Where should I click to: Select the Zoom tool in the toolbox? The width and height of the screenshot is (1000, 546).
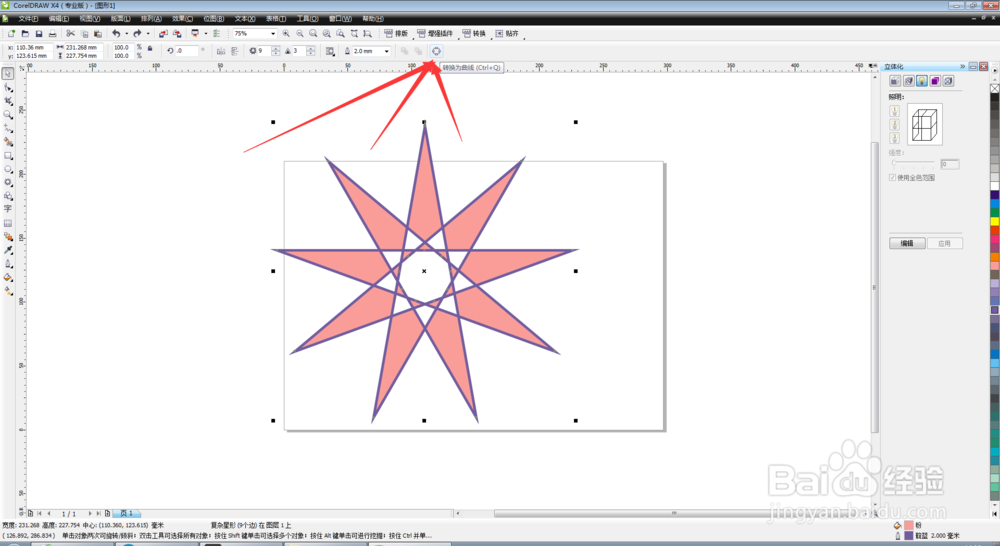[x=8, y=115]
